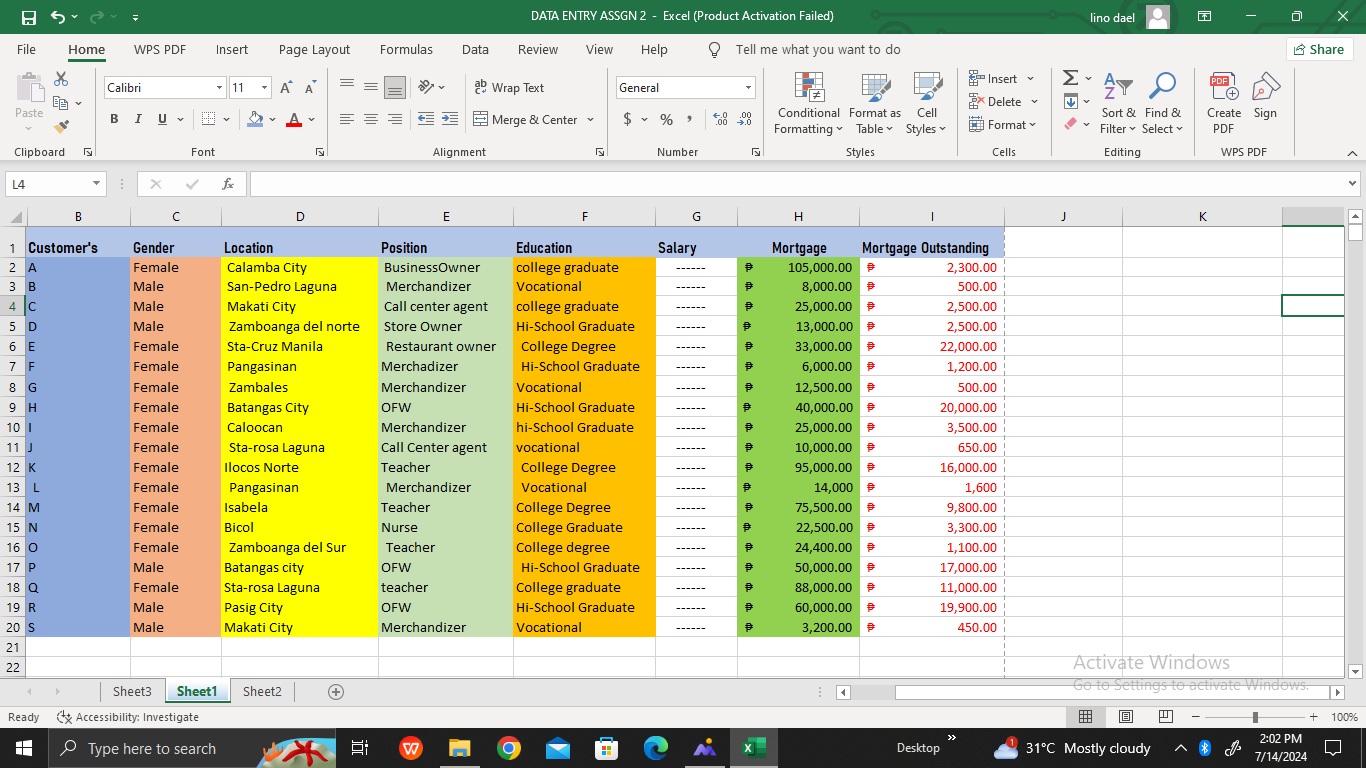Toggle Page Break Preview in status bar
The height and width of the screenshot is (768, 1366).
1165,716
